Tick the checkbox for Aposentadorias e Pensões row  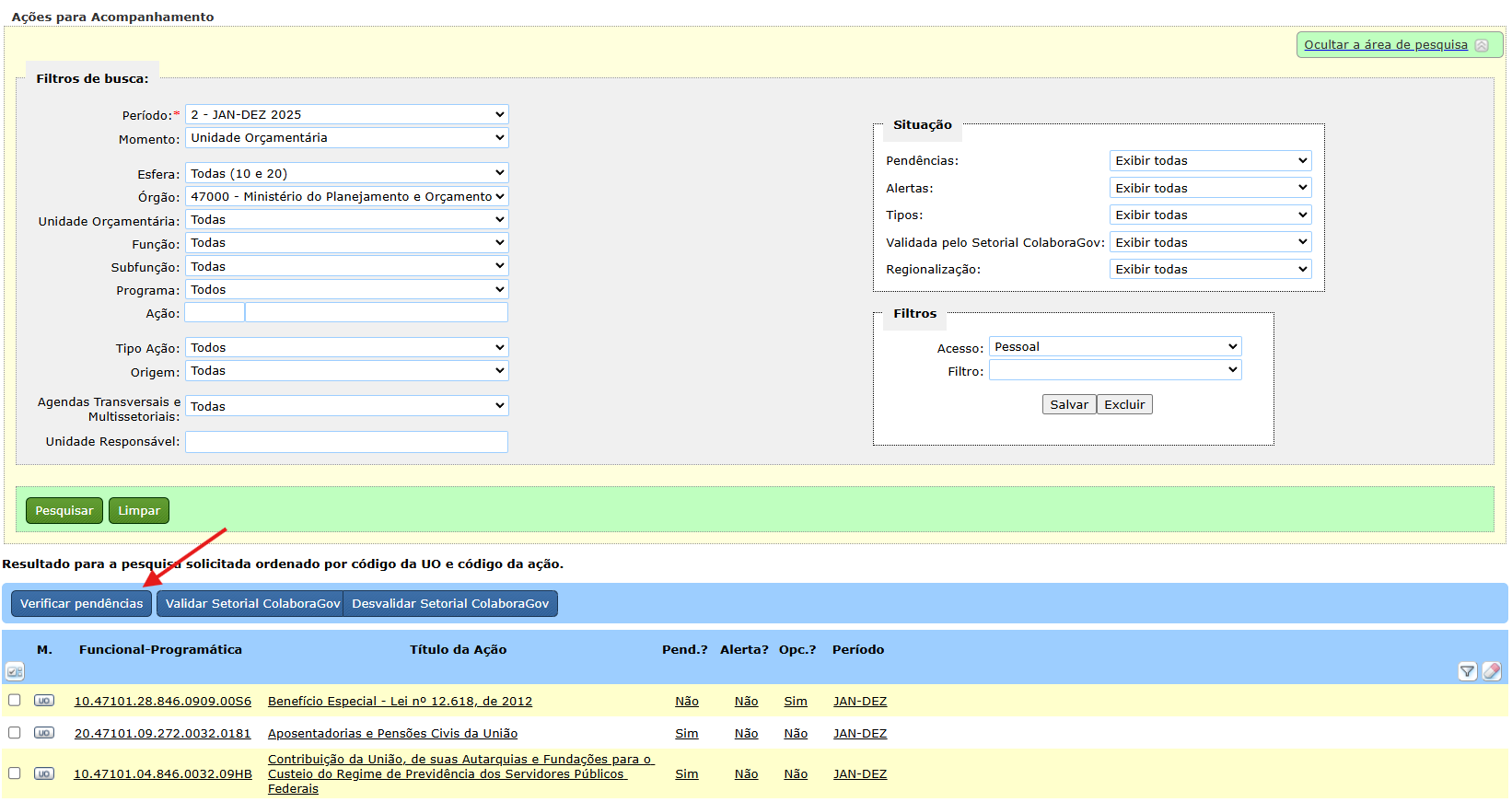tap(15, 732)
